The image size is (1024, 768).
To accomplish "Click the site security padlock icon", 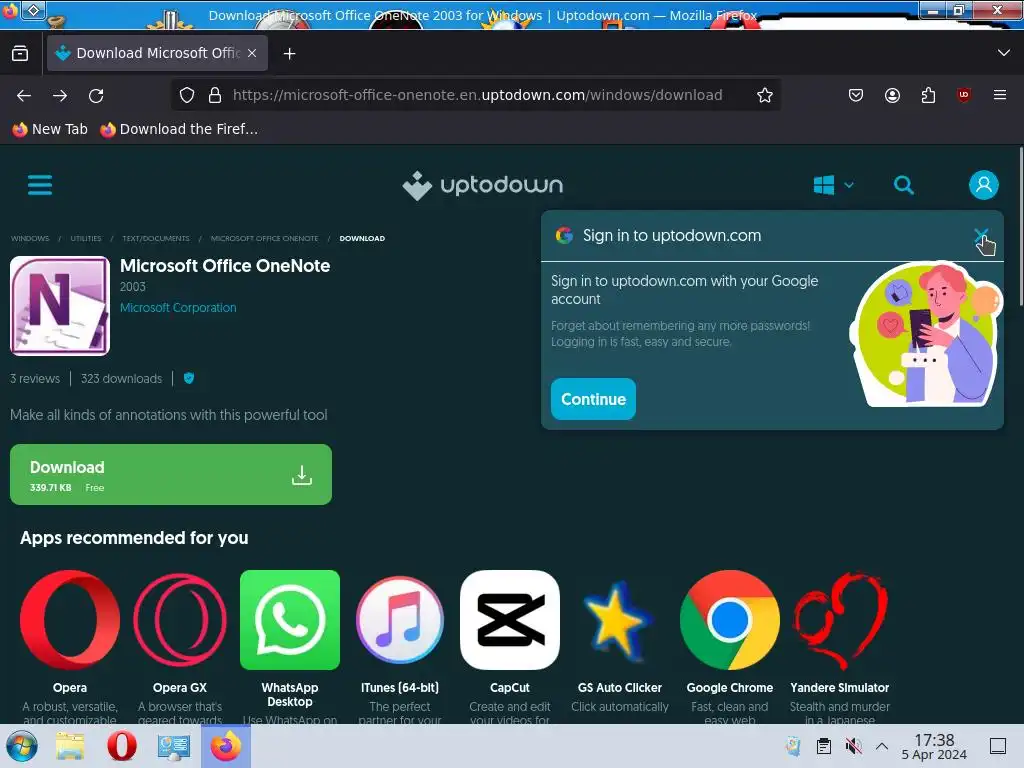I will point(214,95).
